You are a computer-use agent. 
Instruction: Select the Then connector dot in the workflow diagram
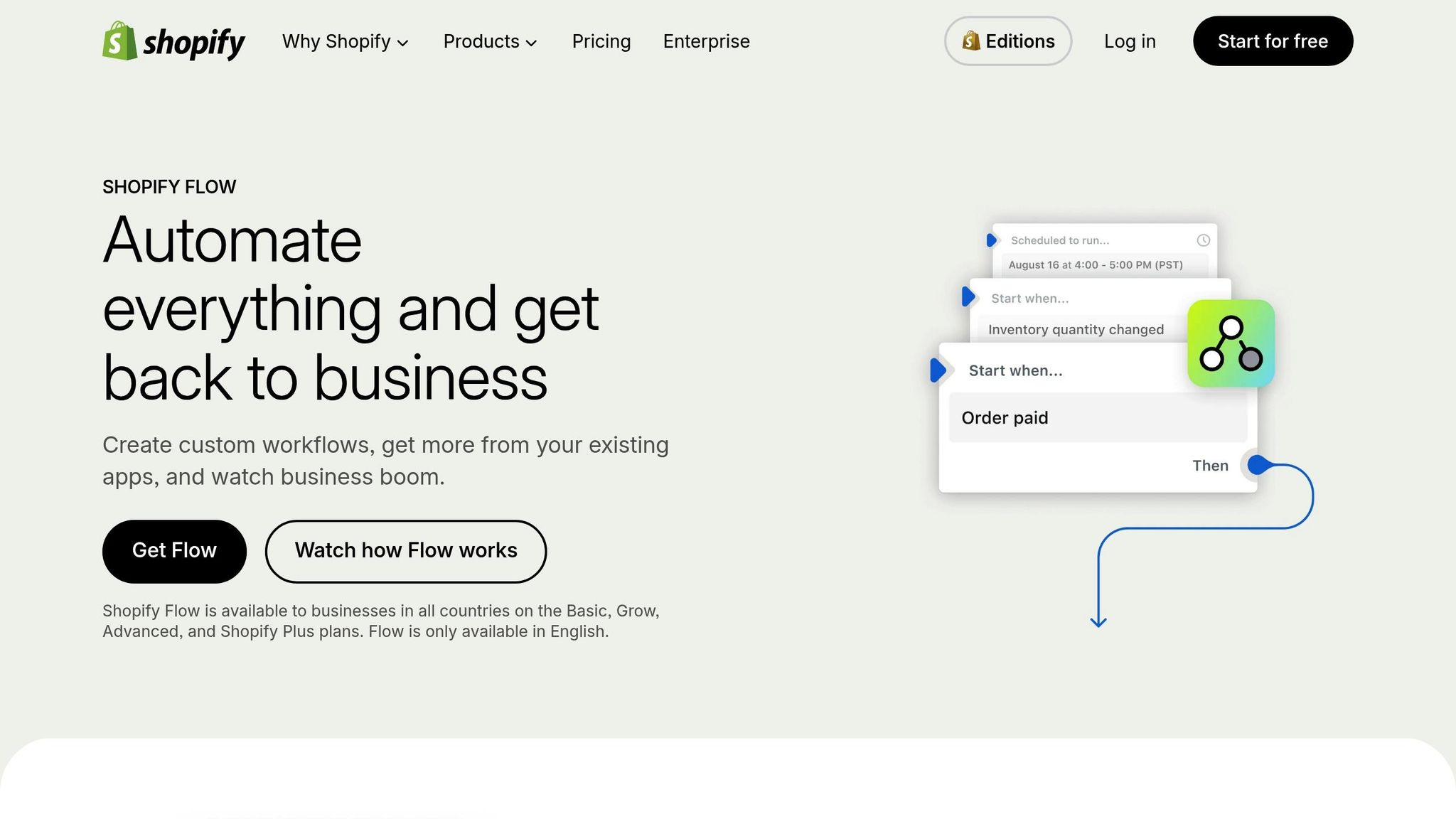[x=1257, y=465]
